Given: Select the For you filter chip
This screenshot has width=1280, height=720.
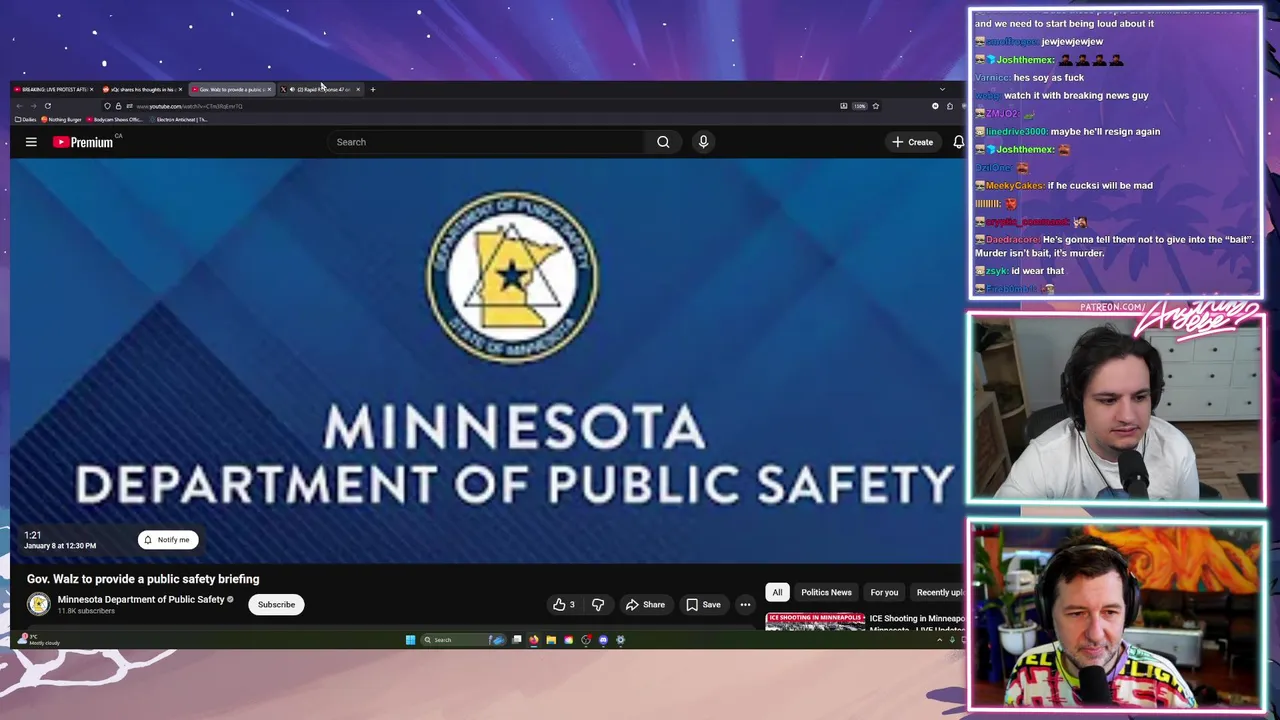Looking at the screenshot, I should coord(884,592).
